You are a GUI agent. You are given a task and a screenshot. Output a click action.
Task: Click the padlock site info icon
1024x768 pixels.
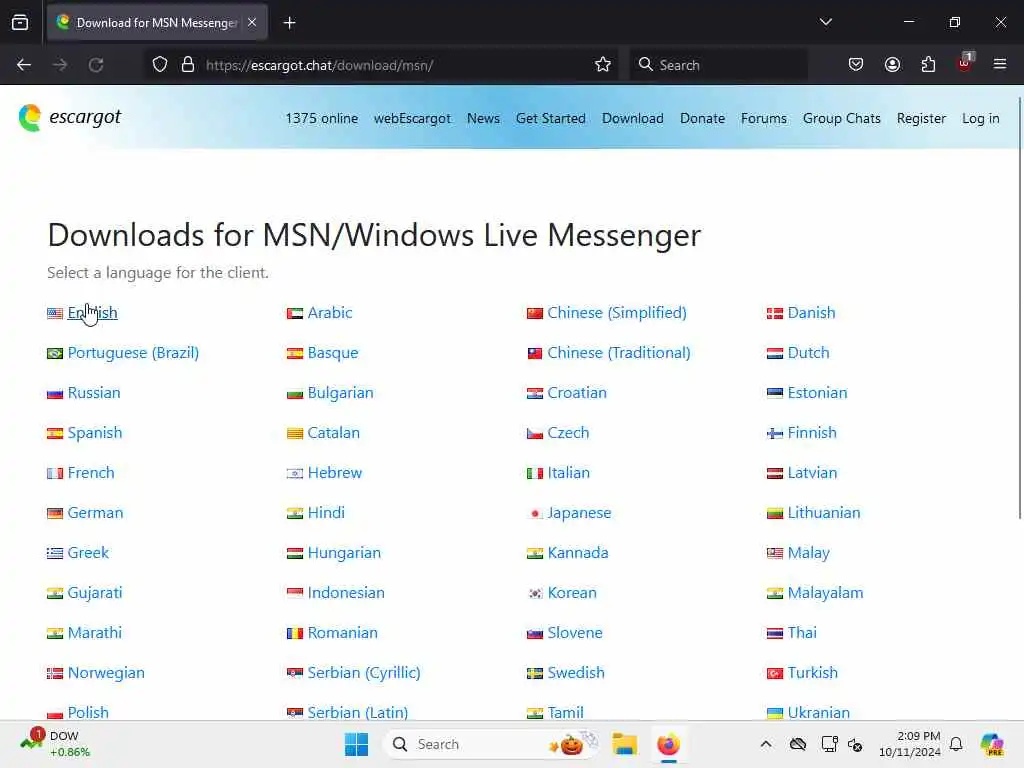coord(188,65)
